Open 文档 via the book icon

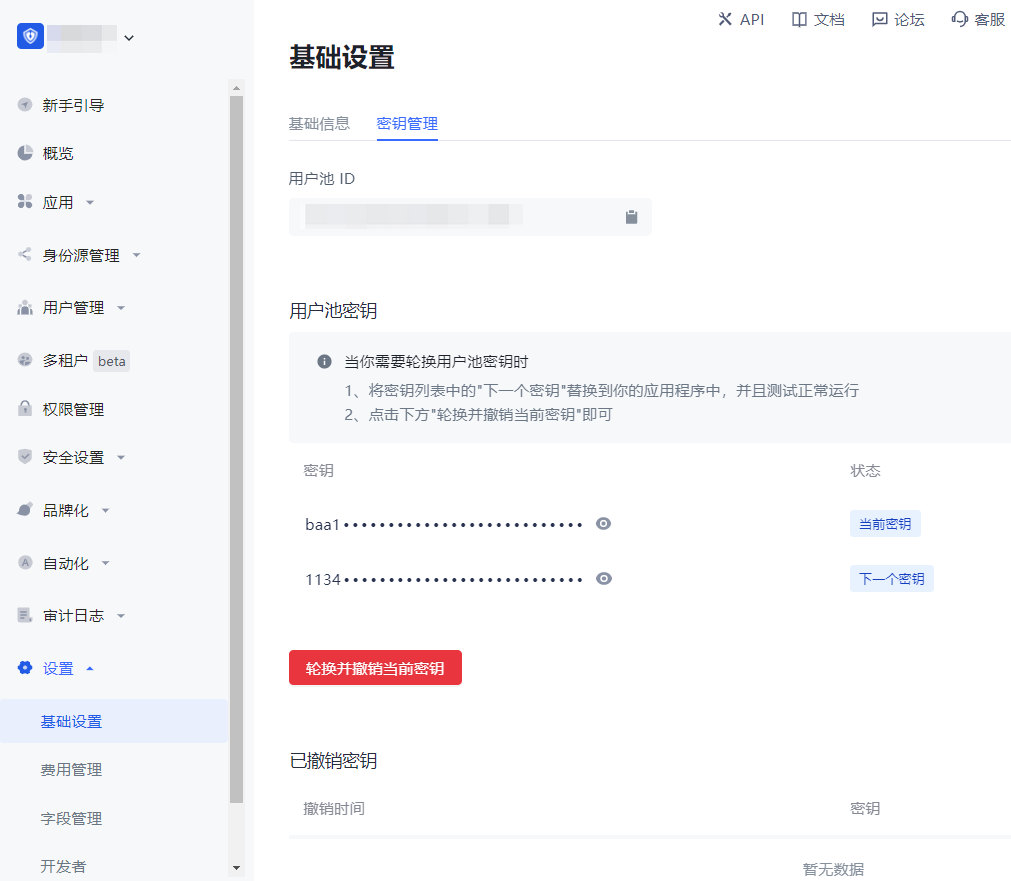(799, 19)
